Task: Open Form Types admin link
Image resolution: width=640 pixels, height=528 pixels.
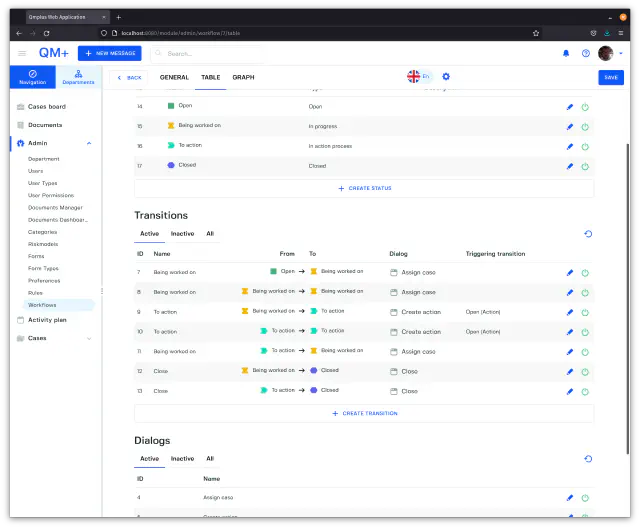Action: [x=43, y=268]
